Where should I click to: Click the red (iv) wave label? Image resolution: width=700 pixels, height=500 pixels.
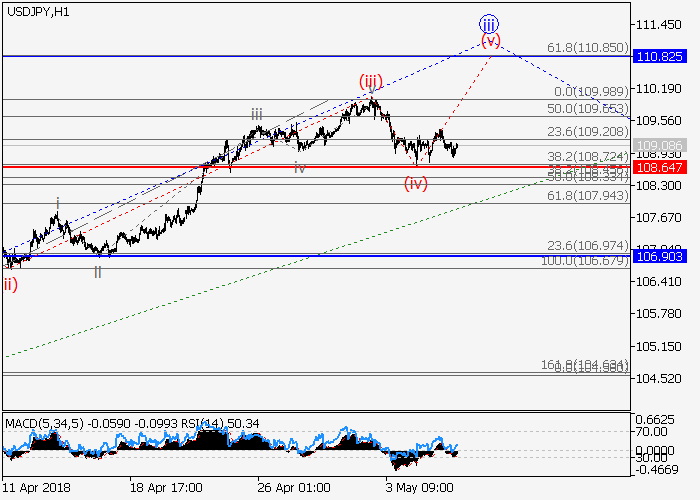[x=416, y=183]
